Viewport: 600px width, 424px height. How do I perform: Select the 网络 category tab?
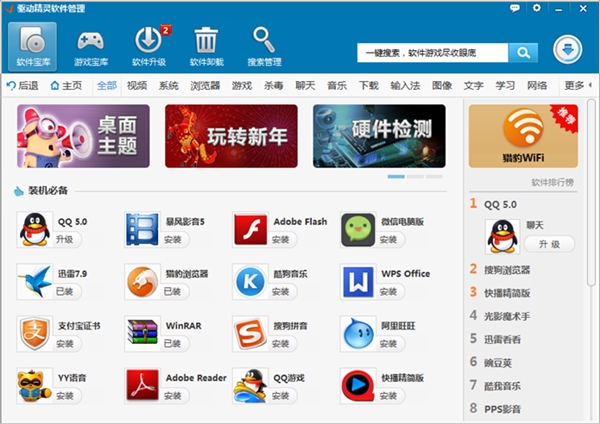[537, 85]
